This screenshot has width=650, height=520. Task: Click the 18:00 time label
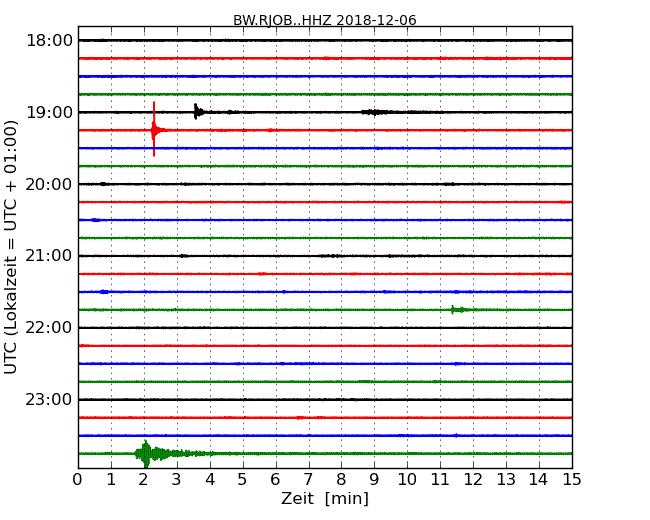(x=49, y=41)
